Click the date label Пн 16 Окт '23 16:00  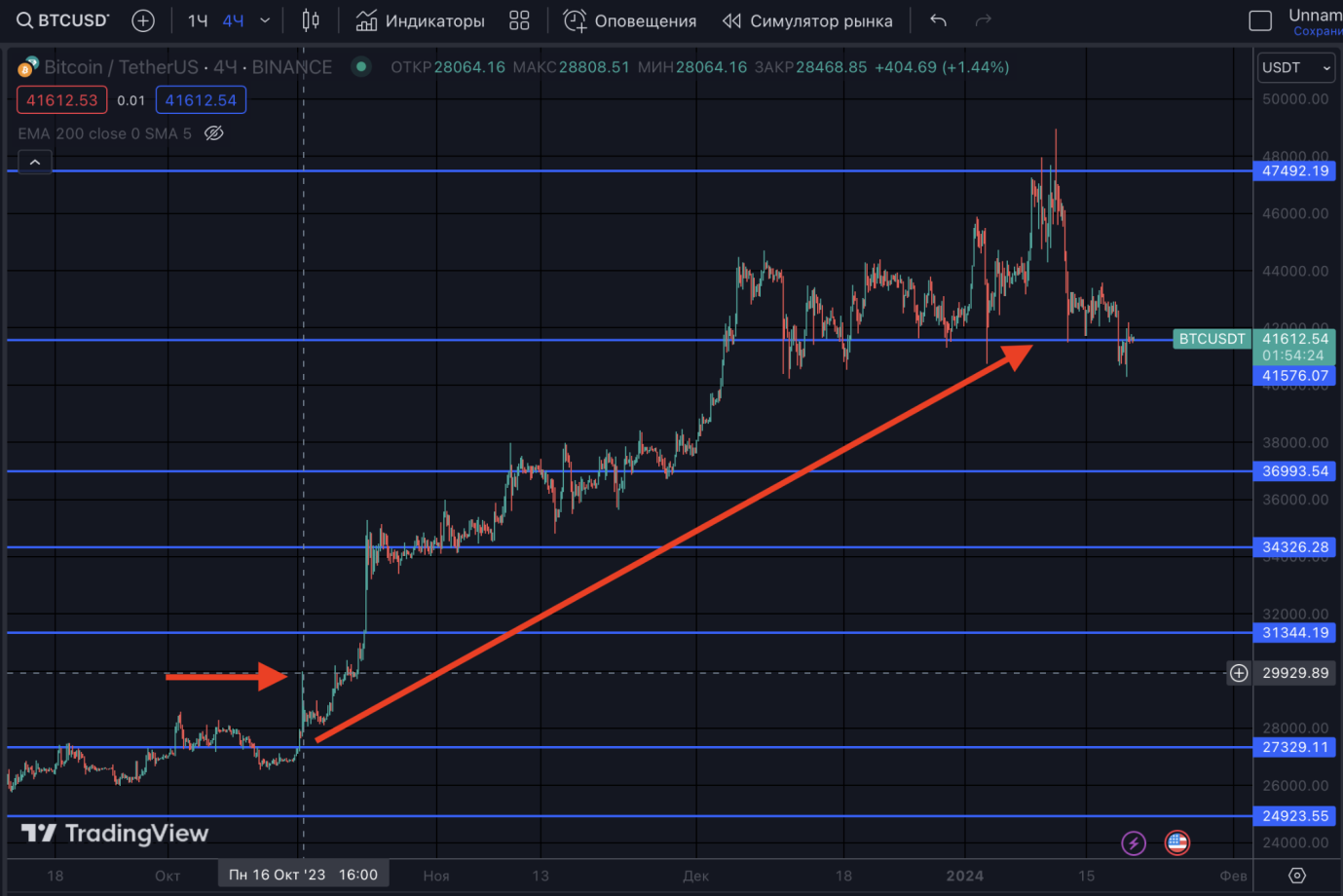pos(303,875)
